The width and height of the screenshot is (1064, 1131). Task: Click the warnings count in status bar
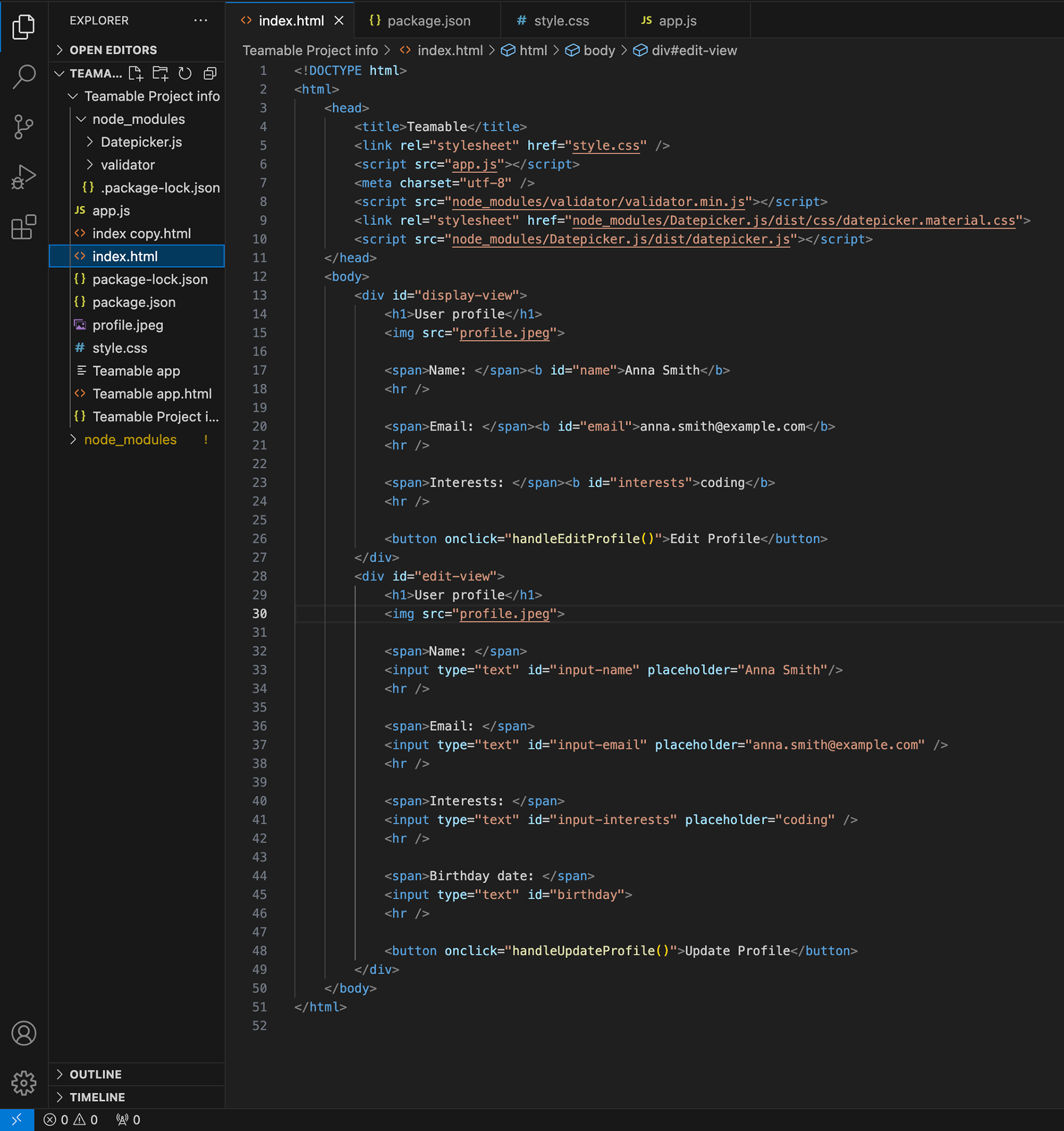pyautogui.click(x=86, y=1119)
